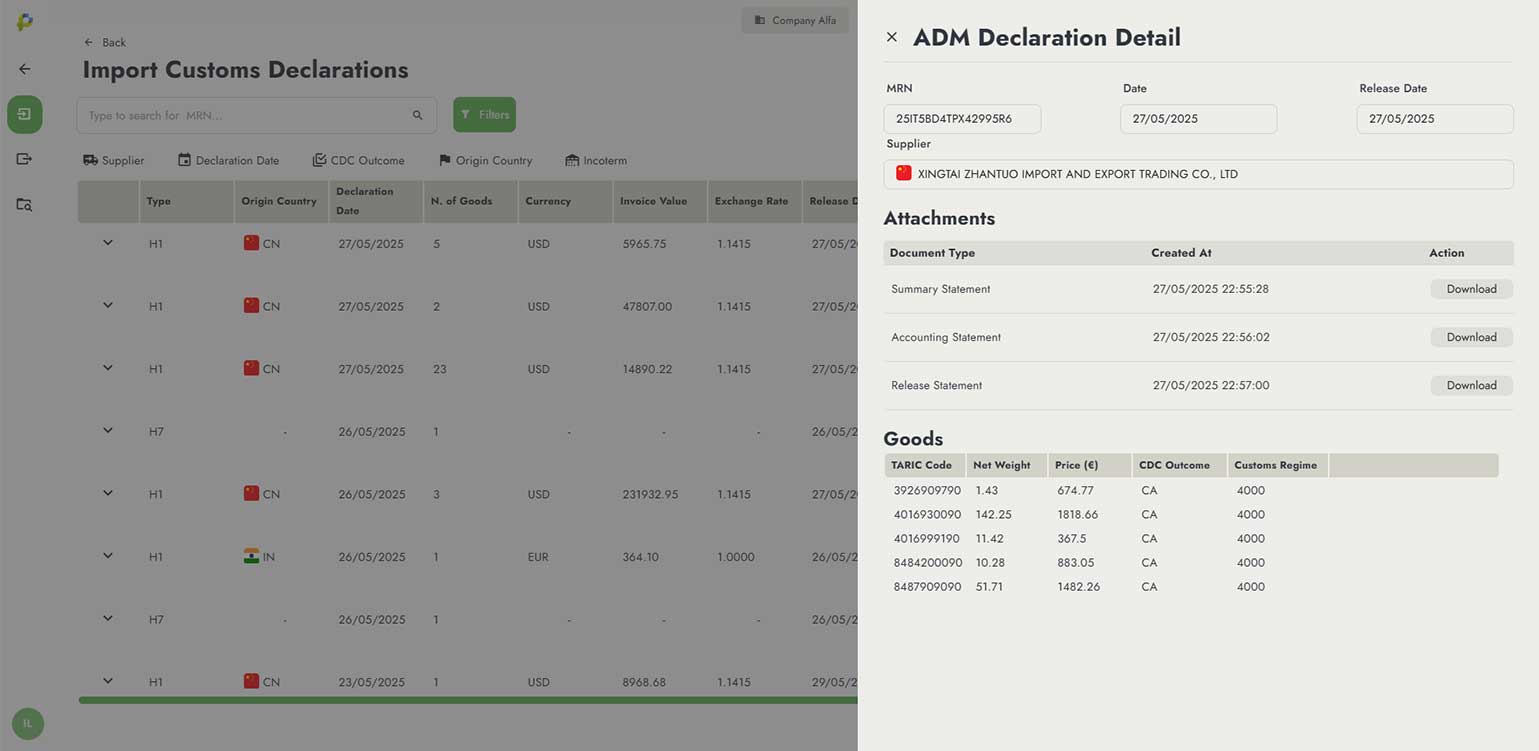
Task: Expand the India origin declaration row
Action: point(108,556)
